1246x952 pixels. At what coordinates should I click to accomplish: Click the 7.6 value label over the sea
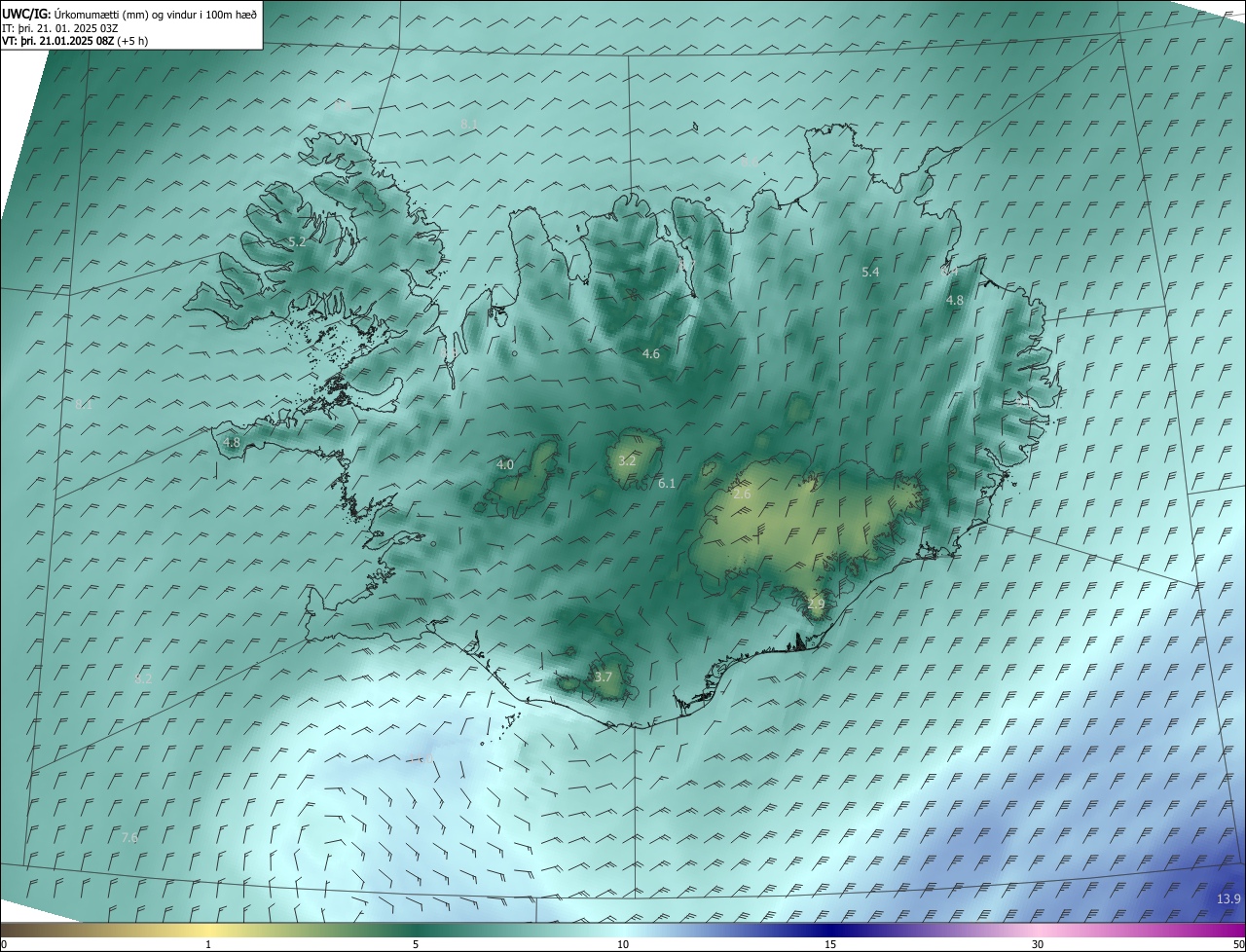[x=129, y=837]
